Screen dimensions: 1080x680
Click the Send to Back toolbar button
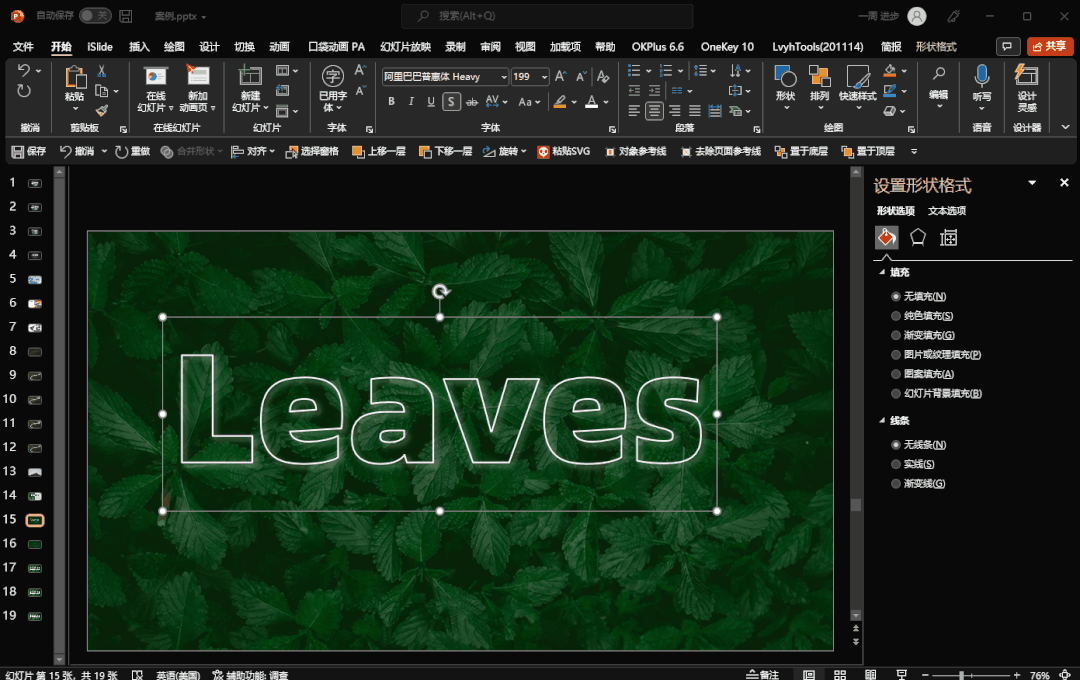point(801,152)
